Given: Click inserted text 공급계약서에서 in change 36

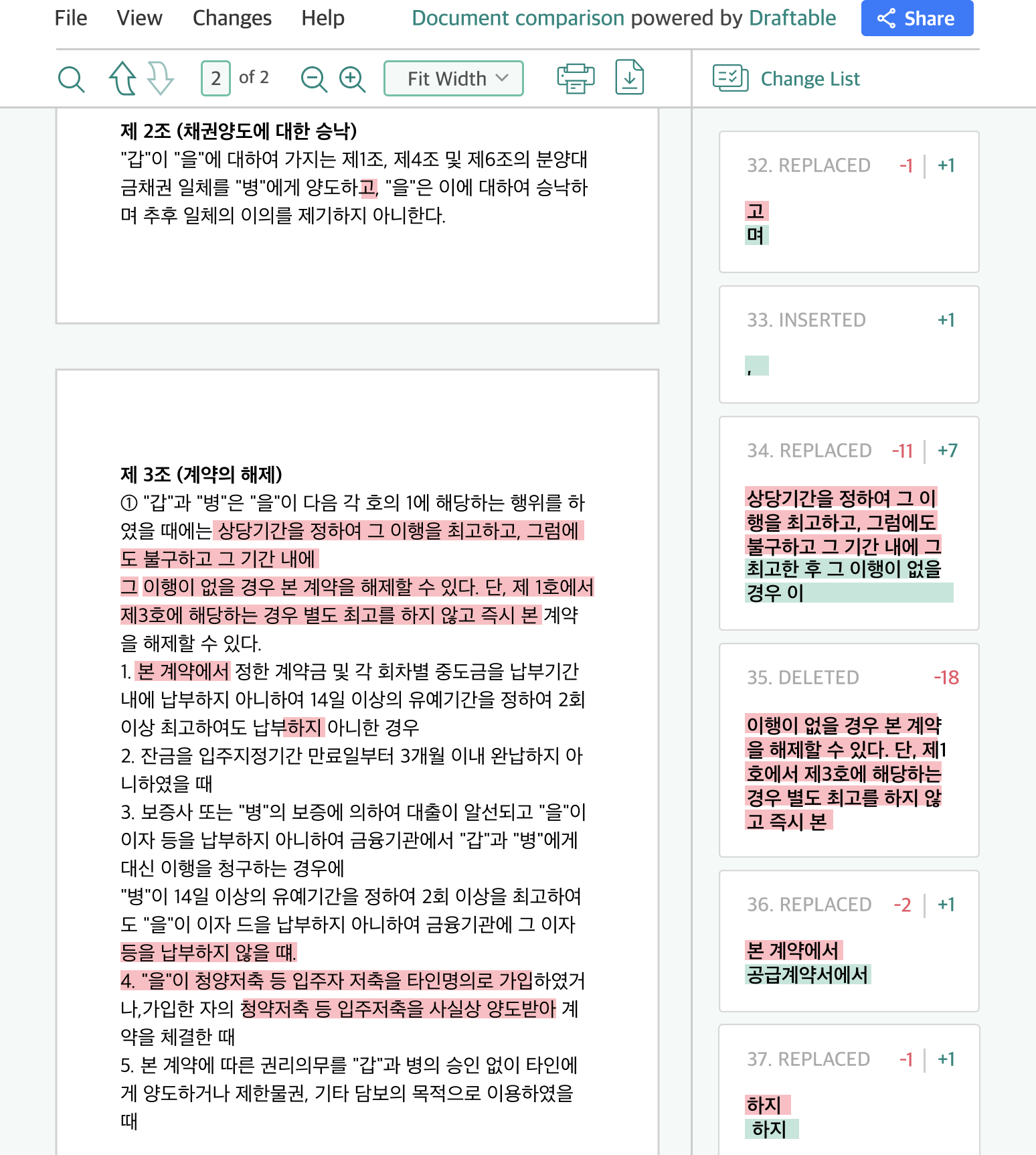Looking at the screenshot, I should point(807,975).
